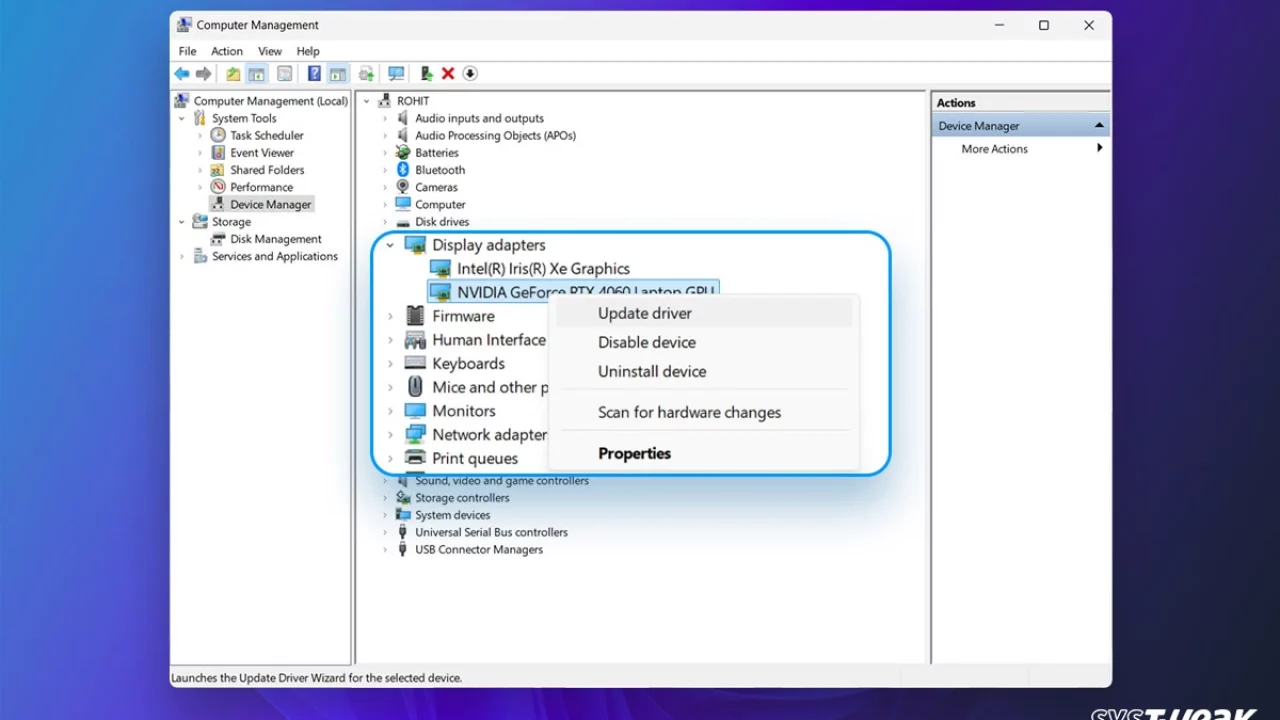The height and width of the screenshot is (720, 1280).
Task: Click the green-arrow update driver toolbar icon
Action: [x=427, y=74]
